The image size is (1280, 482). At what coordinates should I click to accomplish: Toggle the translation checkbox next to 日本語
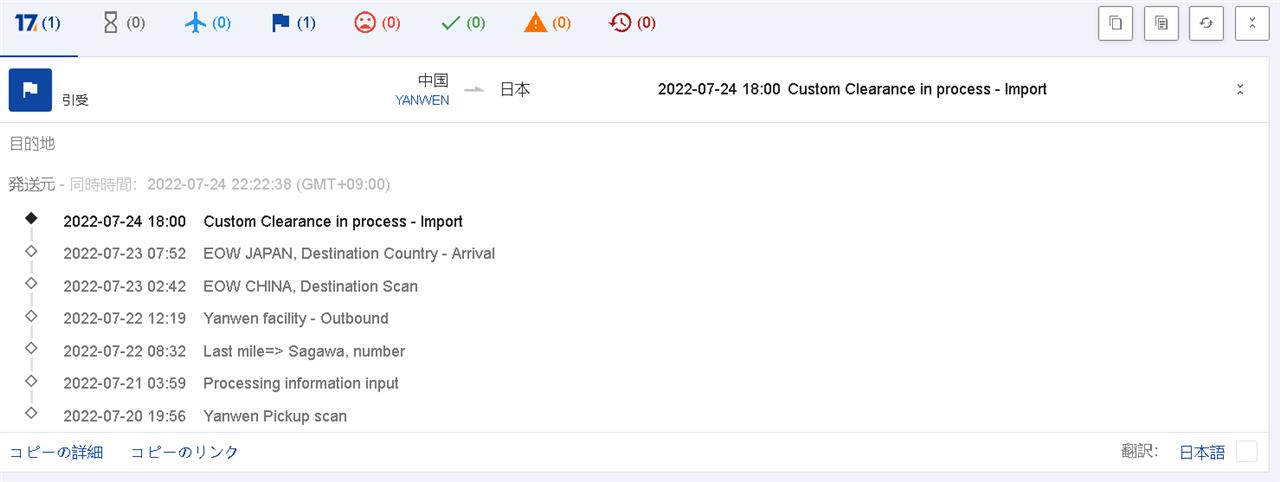click(x=1246, y=452)
